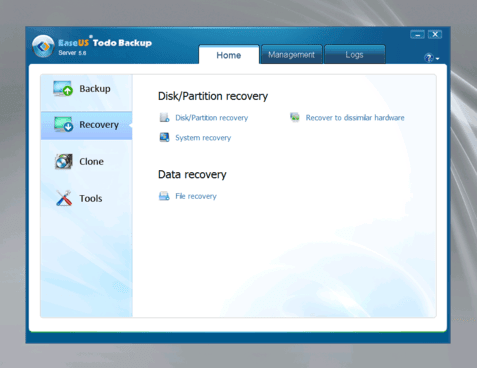Open the Disk/Partition recovery link

[212, 118]
